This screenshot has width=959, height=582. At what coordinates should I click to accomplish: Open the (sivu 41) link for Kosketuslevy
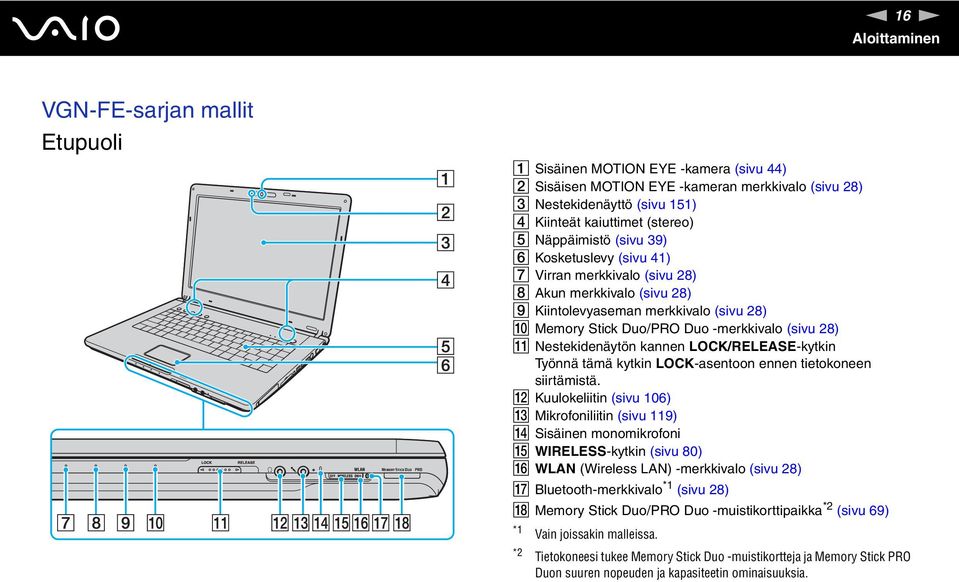644,257
